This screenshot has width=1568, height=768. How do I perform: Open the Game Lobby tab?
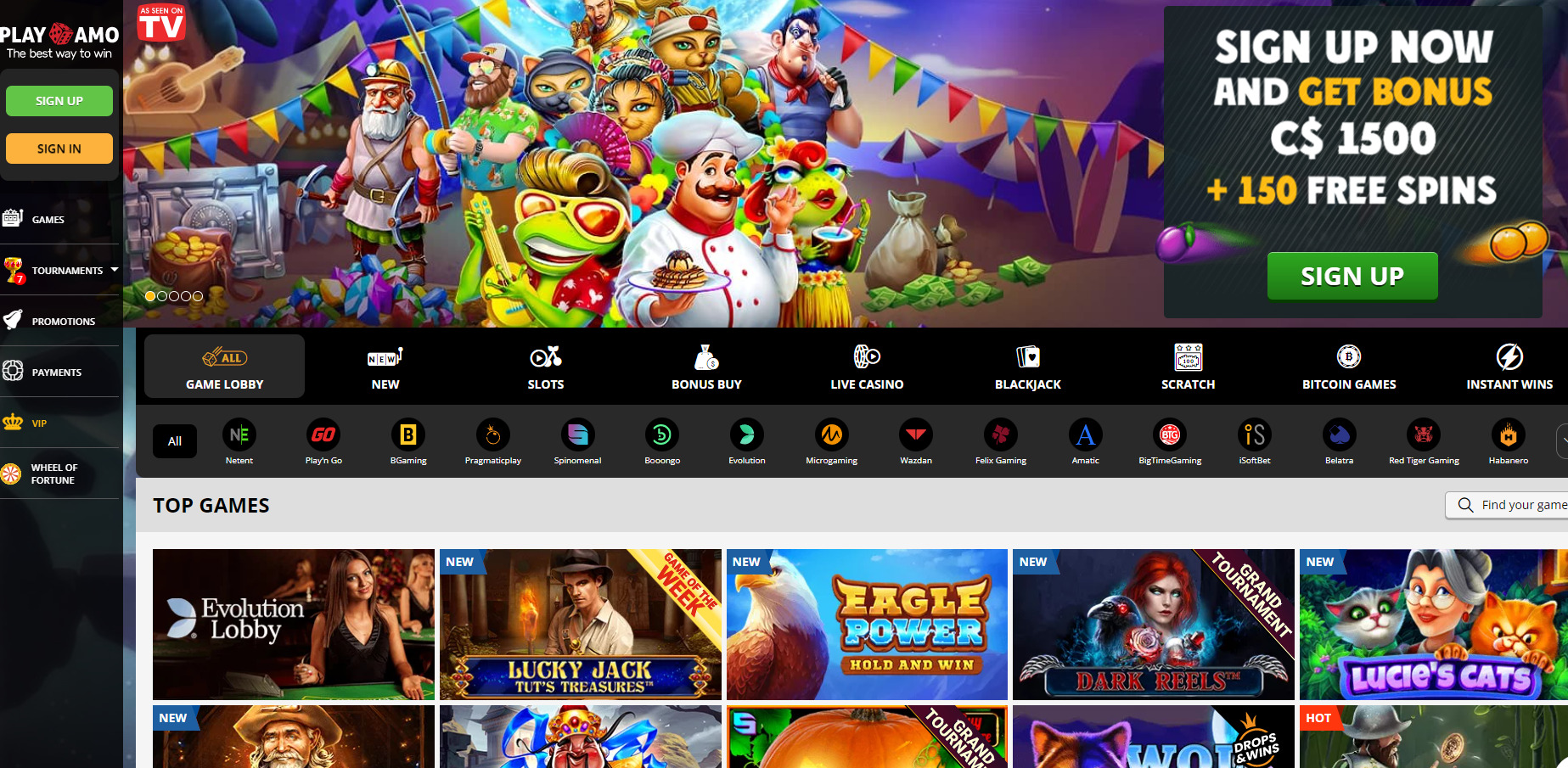[224, 366]
